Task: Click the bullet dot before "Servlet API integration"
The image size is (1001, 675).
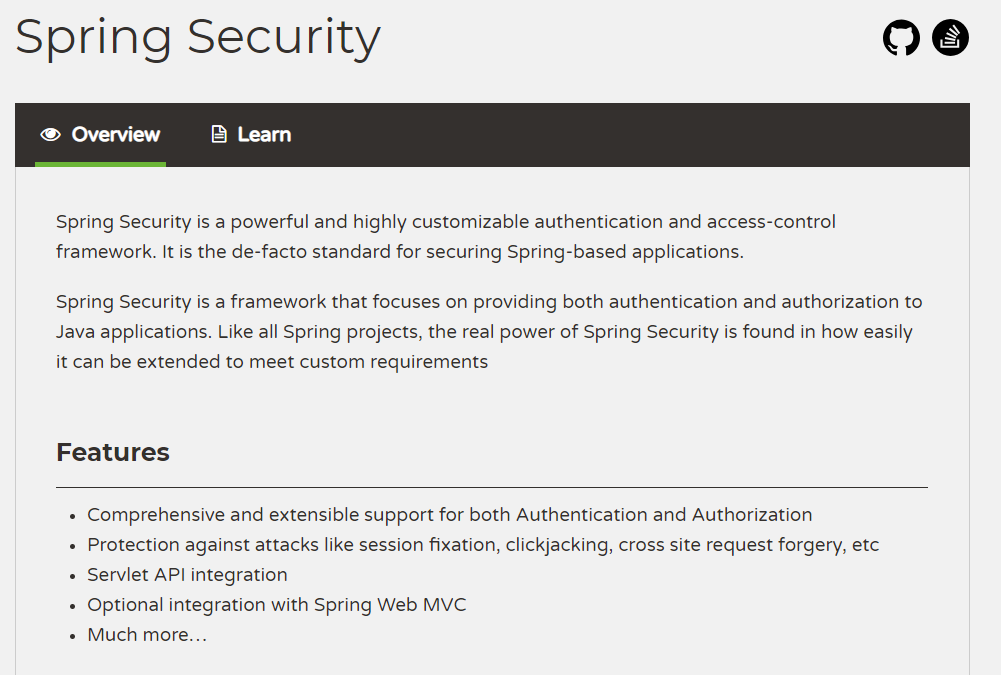Action: [73, 576]
